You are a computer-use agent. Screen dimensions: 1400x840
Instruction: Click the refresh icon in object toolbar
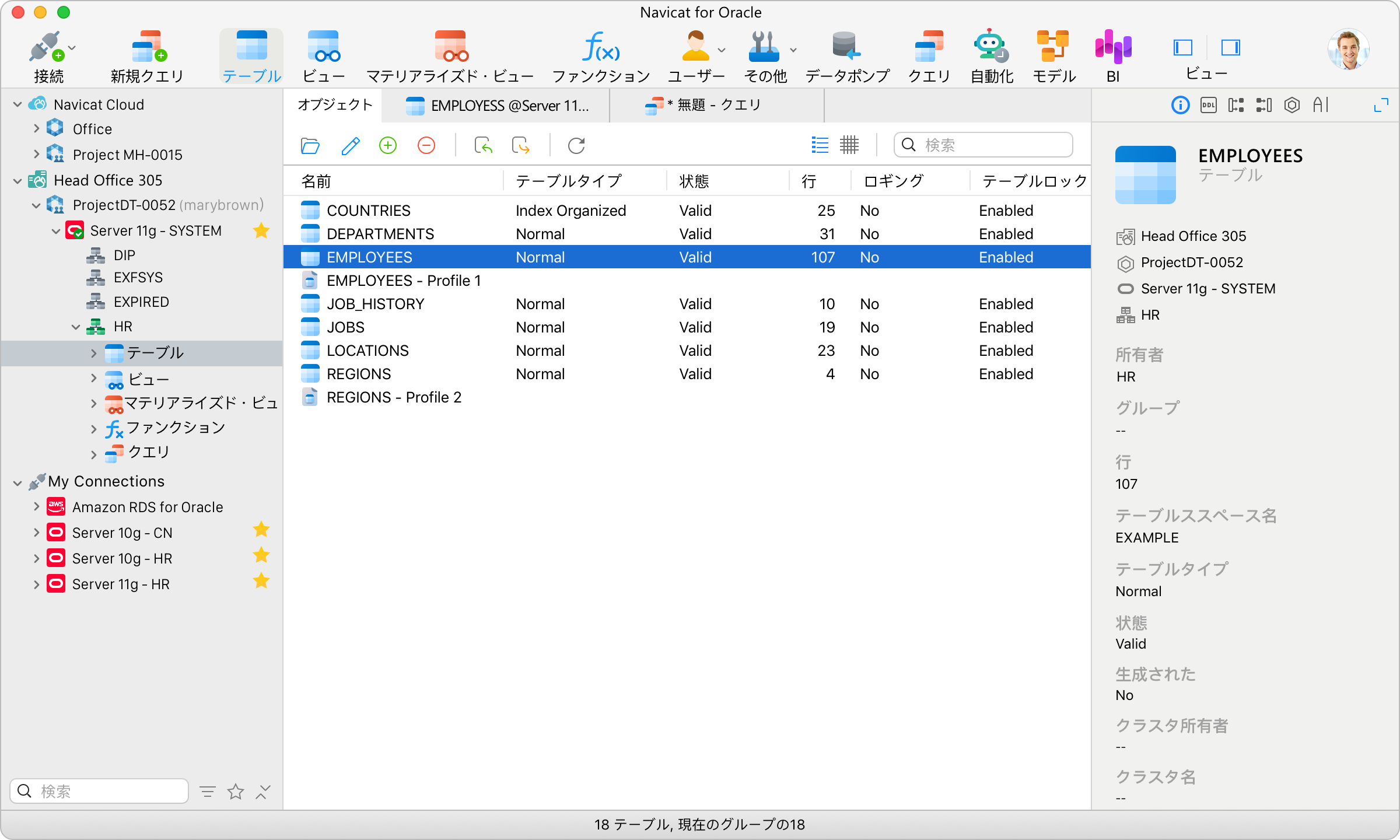point(576,145)
